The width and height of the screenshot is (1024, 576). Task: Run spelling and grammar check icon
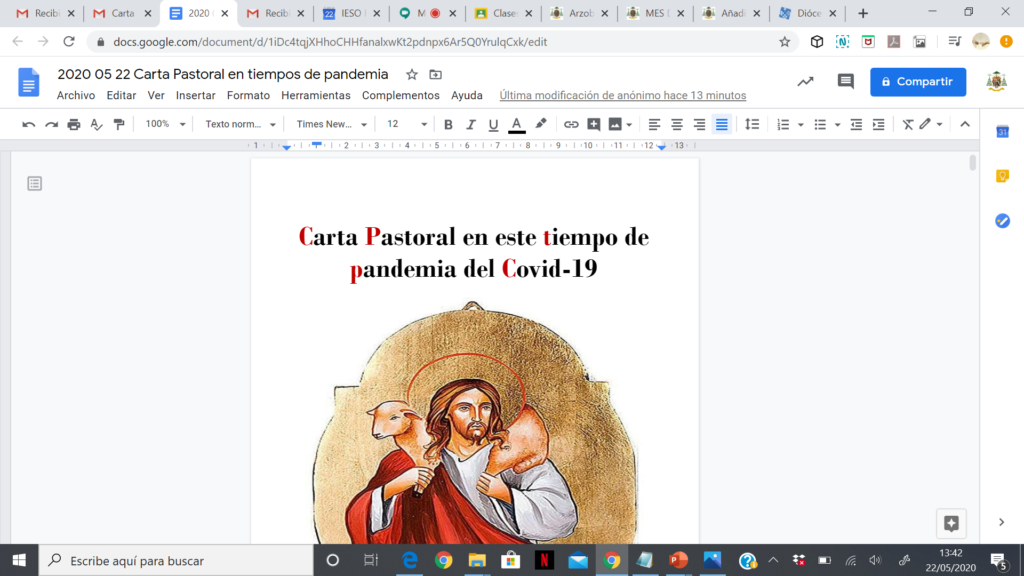(96, 124)
